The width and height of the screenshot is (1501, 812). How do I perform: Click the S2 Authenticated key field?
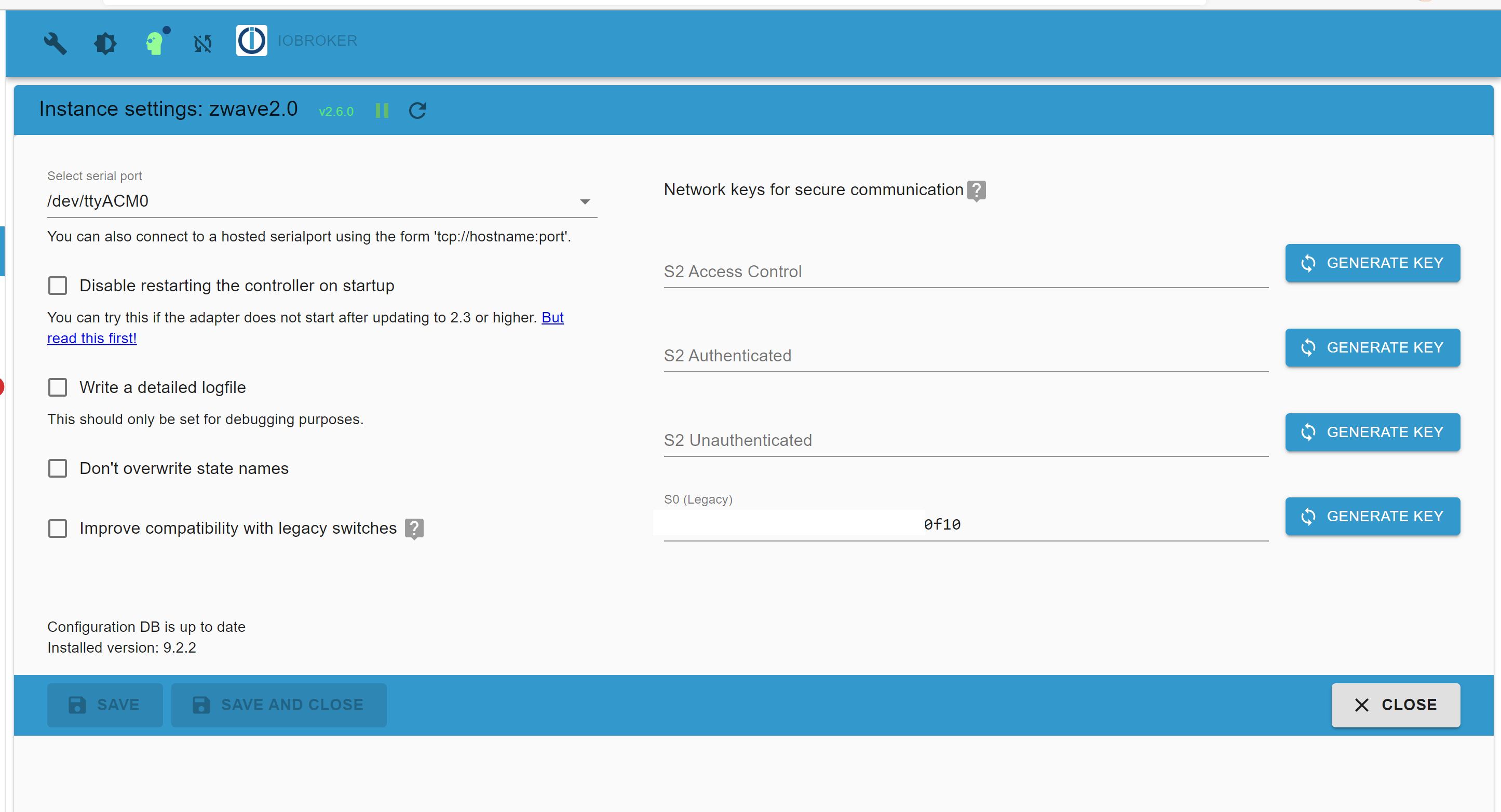tap(965, 355)
